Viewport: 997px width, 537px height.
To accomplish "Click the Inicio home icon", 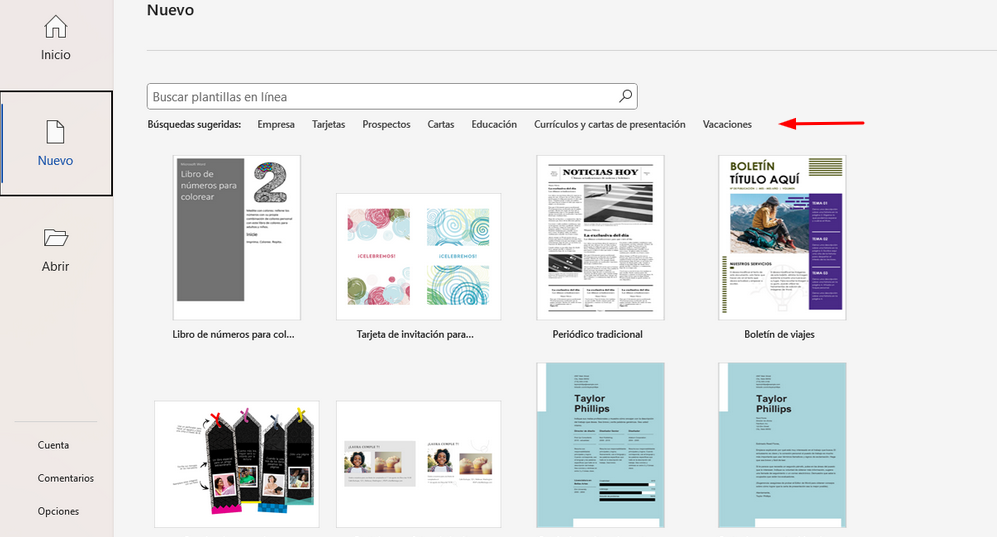I will pos(55,27).
